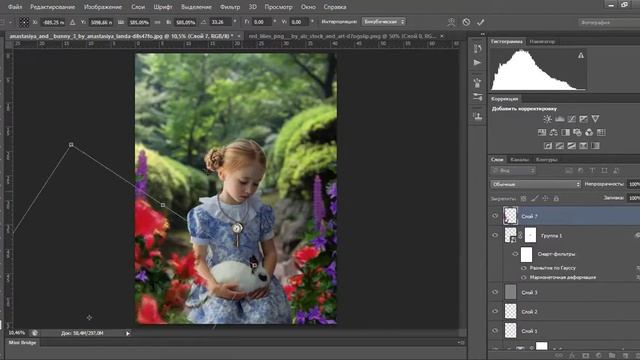Image resolution: width=640 pixels, height=360 pixels.
Task: Toggle the pixel layer filter icon
Action: coord(569,171)
